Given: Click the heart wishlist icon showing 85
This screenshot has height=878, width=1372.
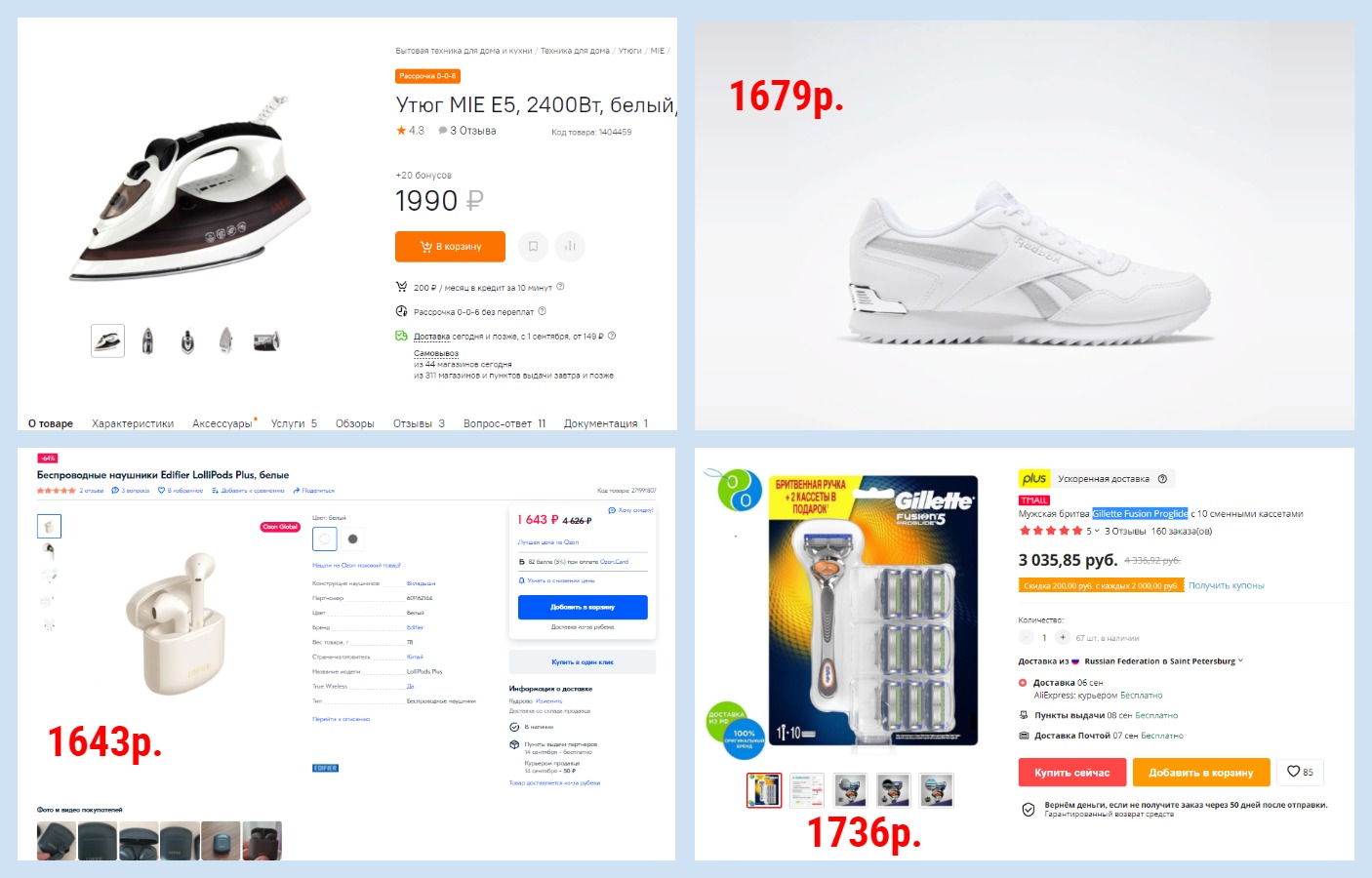Looking at the screenshot, I should click(x=1299, y=772).
